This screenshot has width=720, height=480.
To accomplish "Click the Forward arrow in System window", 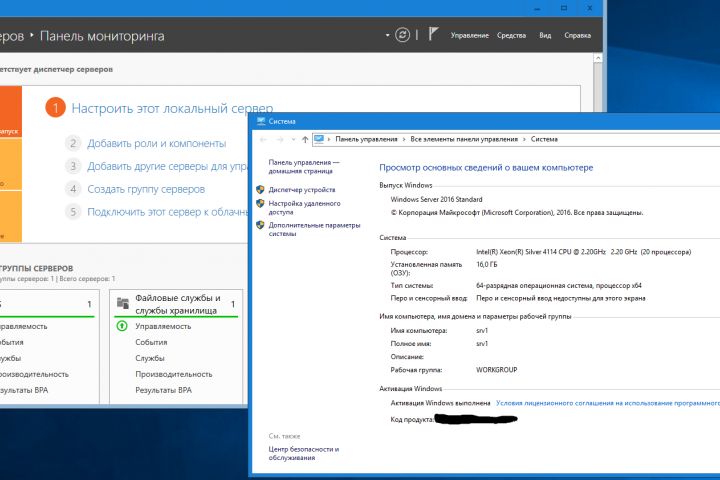I will [280, 139].
